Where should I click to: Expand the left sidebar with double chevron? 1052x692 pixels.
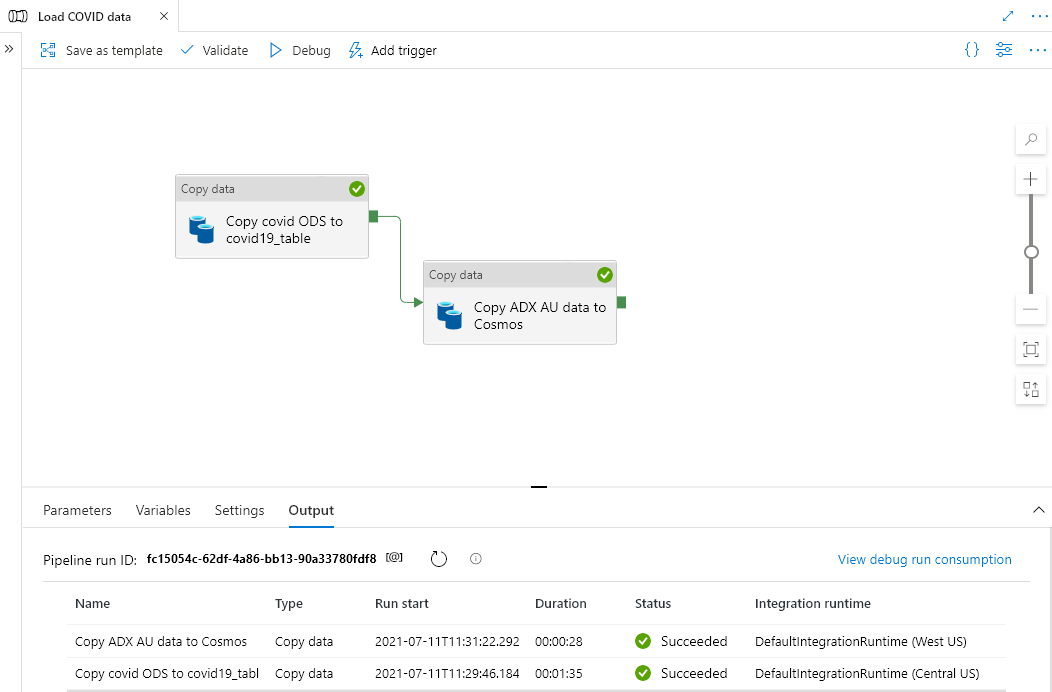click(9, 49)
